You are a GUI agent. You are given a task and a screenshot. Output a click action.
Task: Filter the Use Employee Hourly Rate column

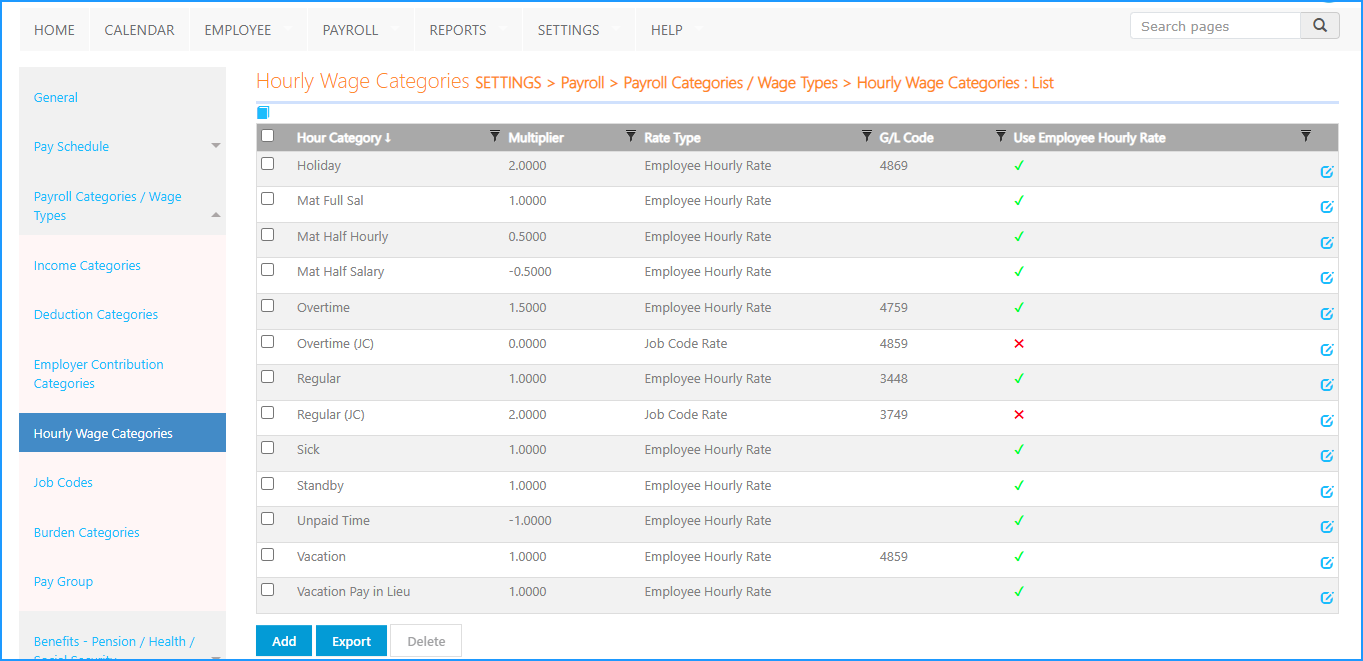point(1305,136)
